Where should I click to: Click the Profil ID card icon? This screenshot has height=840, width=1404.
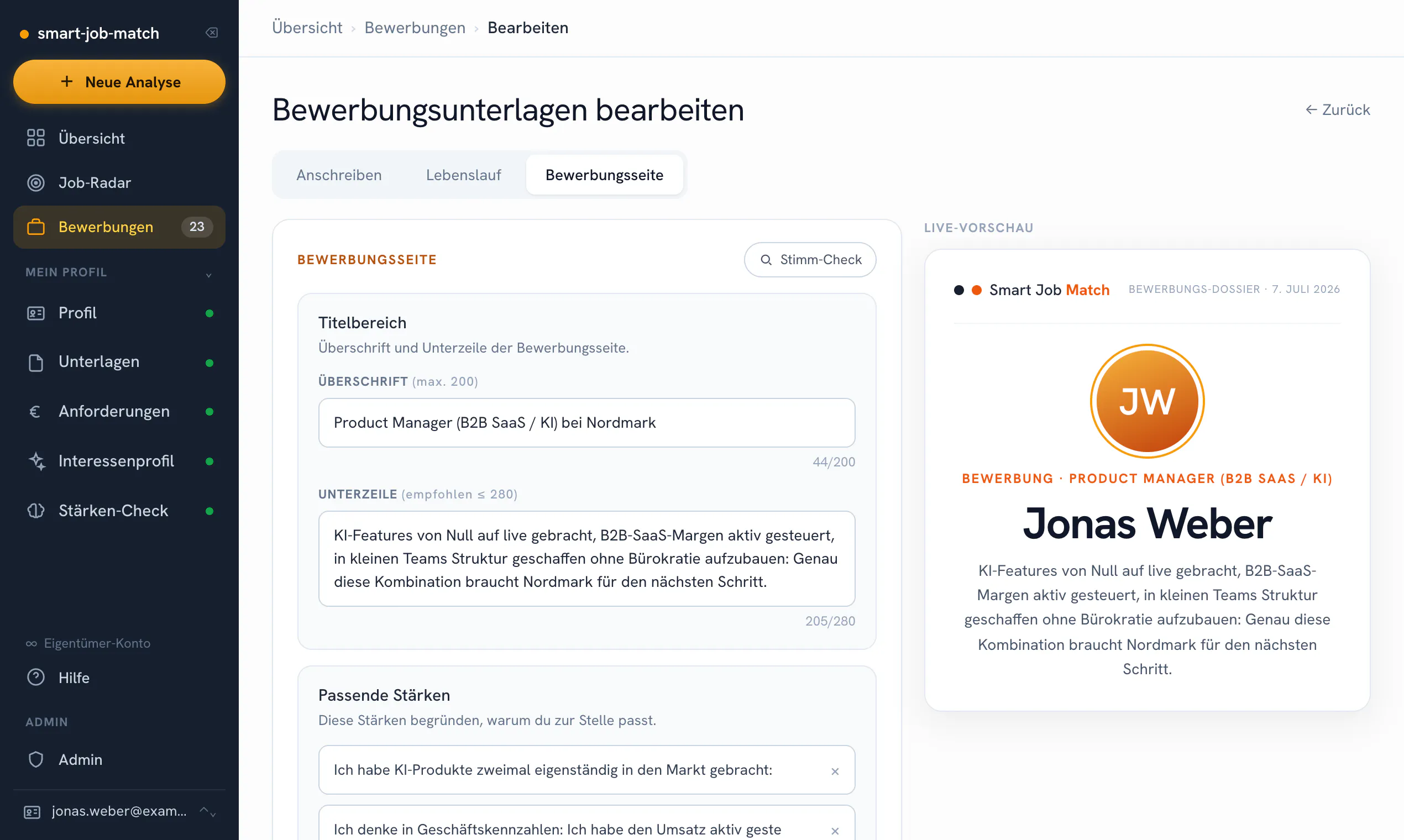pyautogui.click(x=36, y=313)
